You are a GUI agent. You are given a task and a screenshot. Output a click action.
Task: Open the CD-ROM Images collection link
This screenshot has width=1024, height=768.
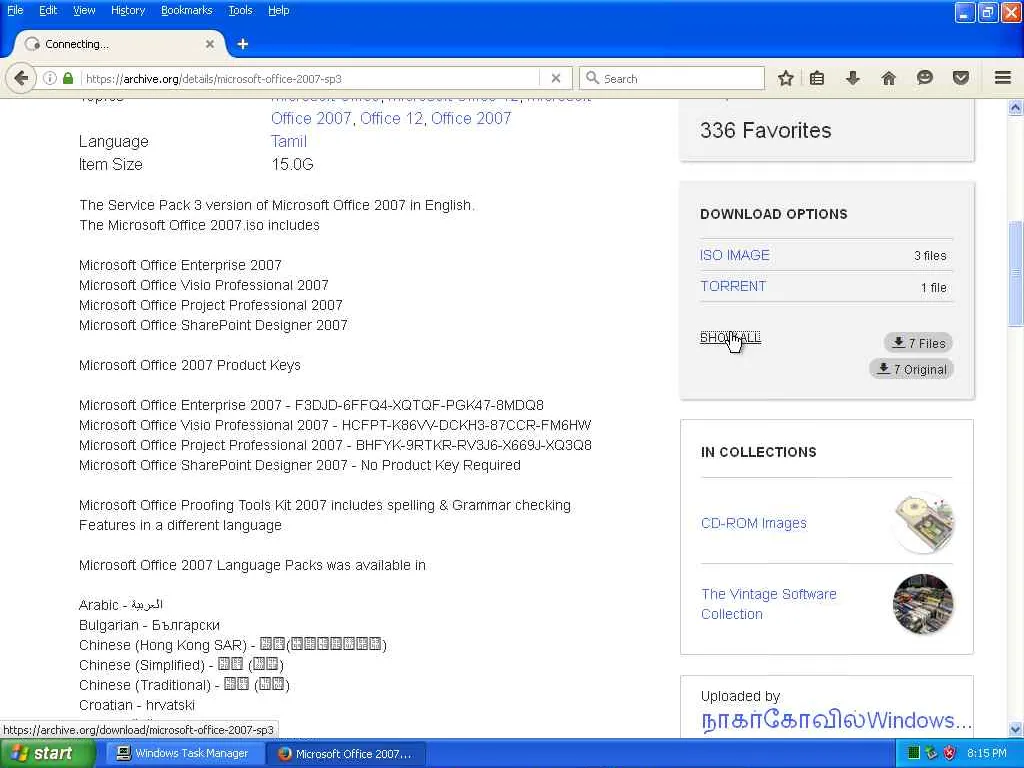754,523
